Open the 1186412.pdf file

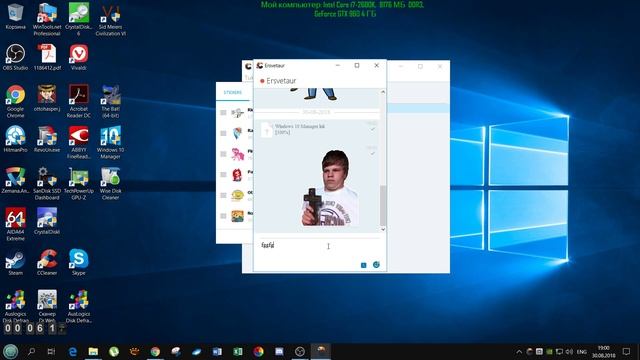click(47, 57)
